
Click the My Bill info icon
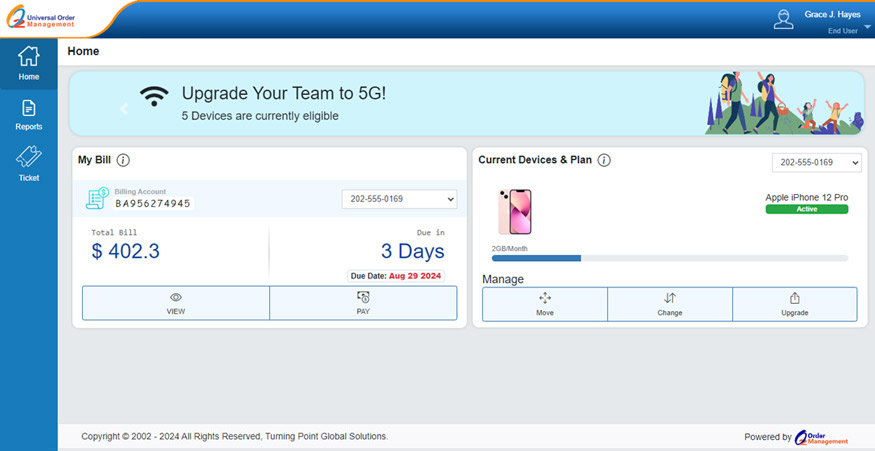click(123, 160)
